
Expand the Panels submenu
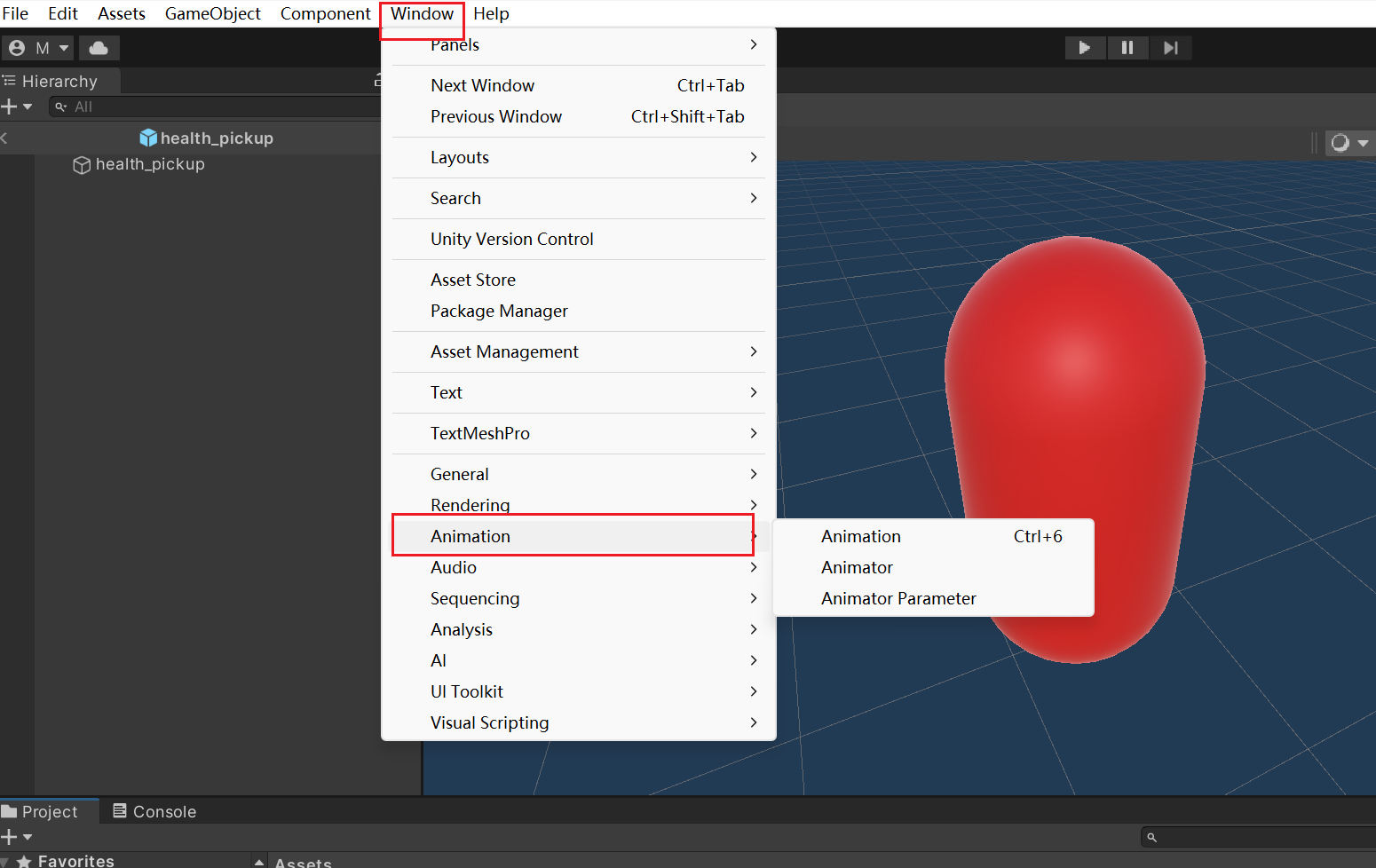tap(579, 44)
